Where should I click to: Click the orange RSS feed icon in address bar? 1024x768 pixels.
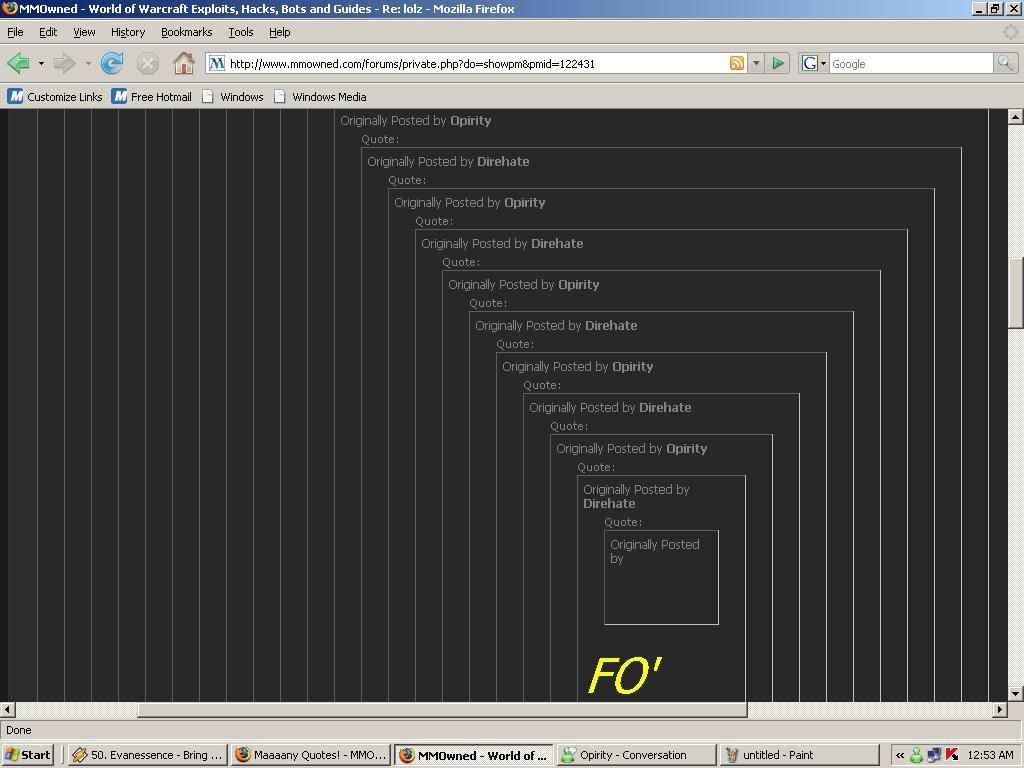tap(737, 63)
